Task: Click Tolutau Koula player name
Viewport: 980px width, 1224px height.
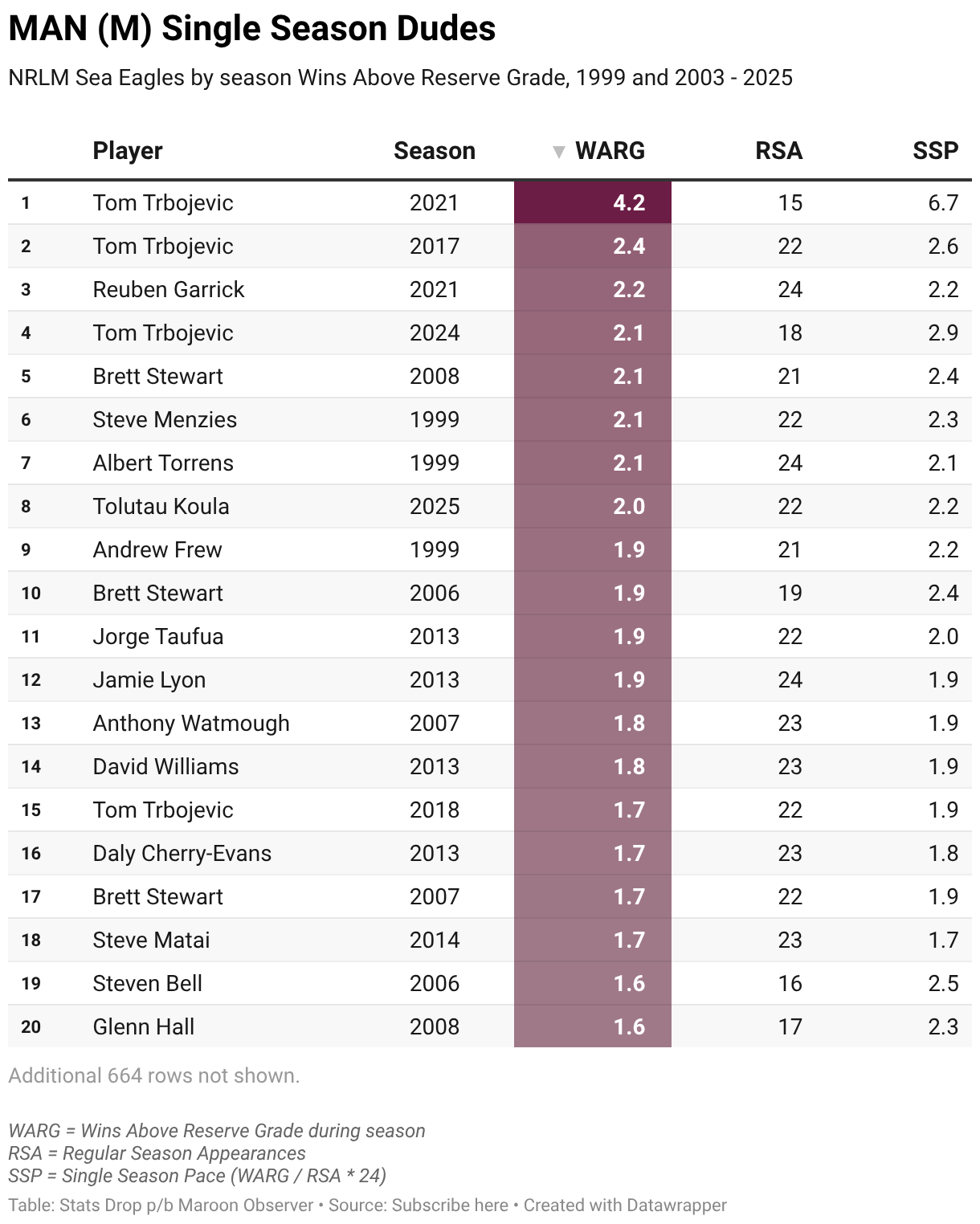Action: pos(161,506)
